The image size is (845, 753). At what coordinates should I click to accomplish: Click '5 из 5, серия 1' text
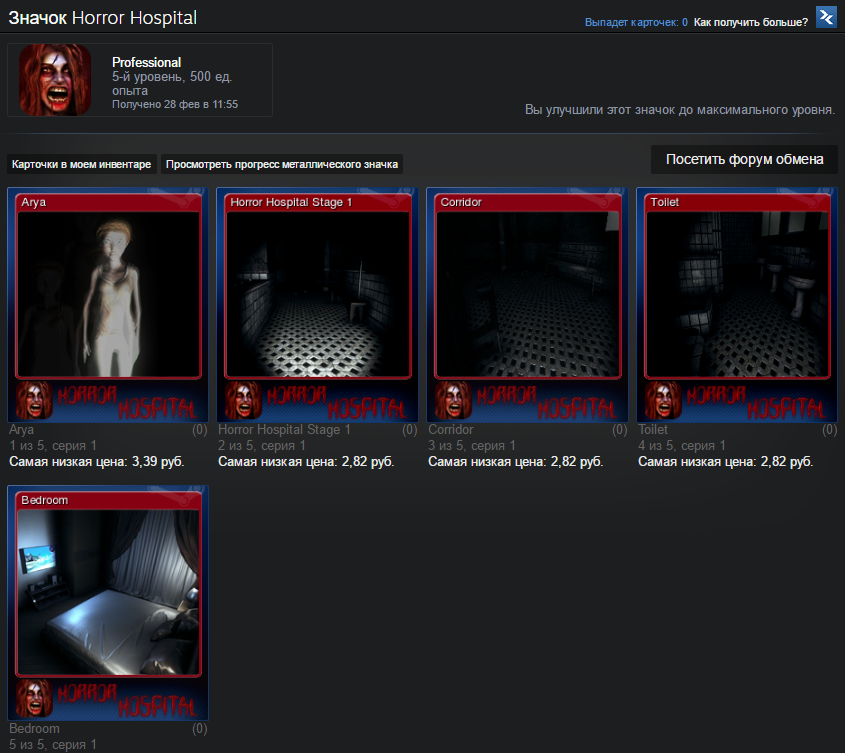[53, 745]
